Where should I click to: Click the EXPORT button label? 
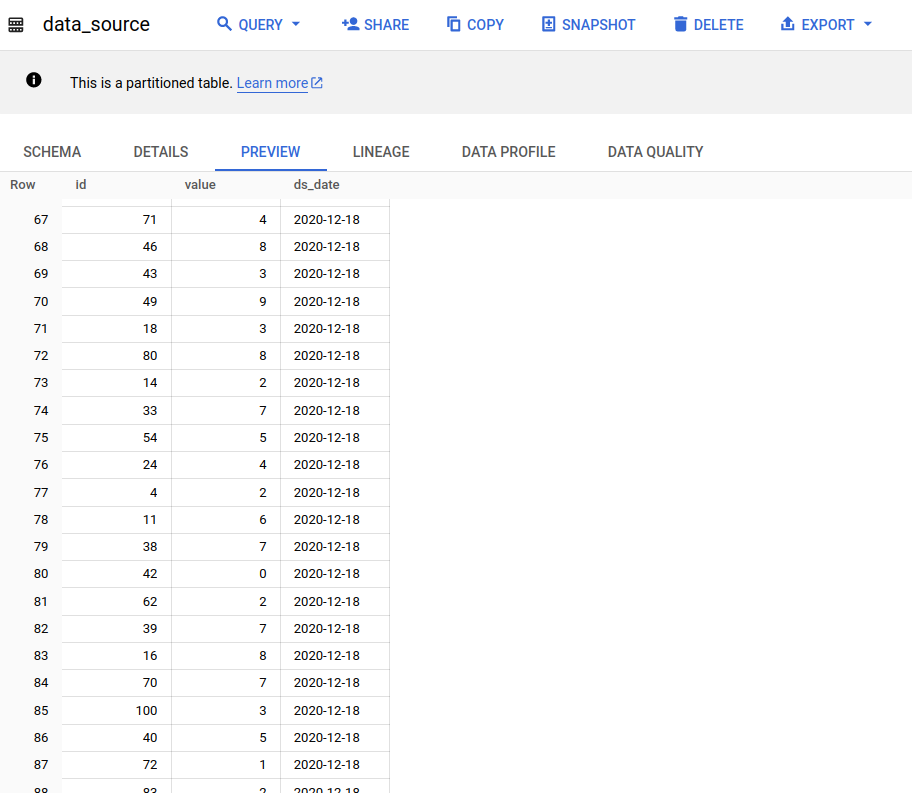tap(827, 24)
